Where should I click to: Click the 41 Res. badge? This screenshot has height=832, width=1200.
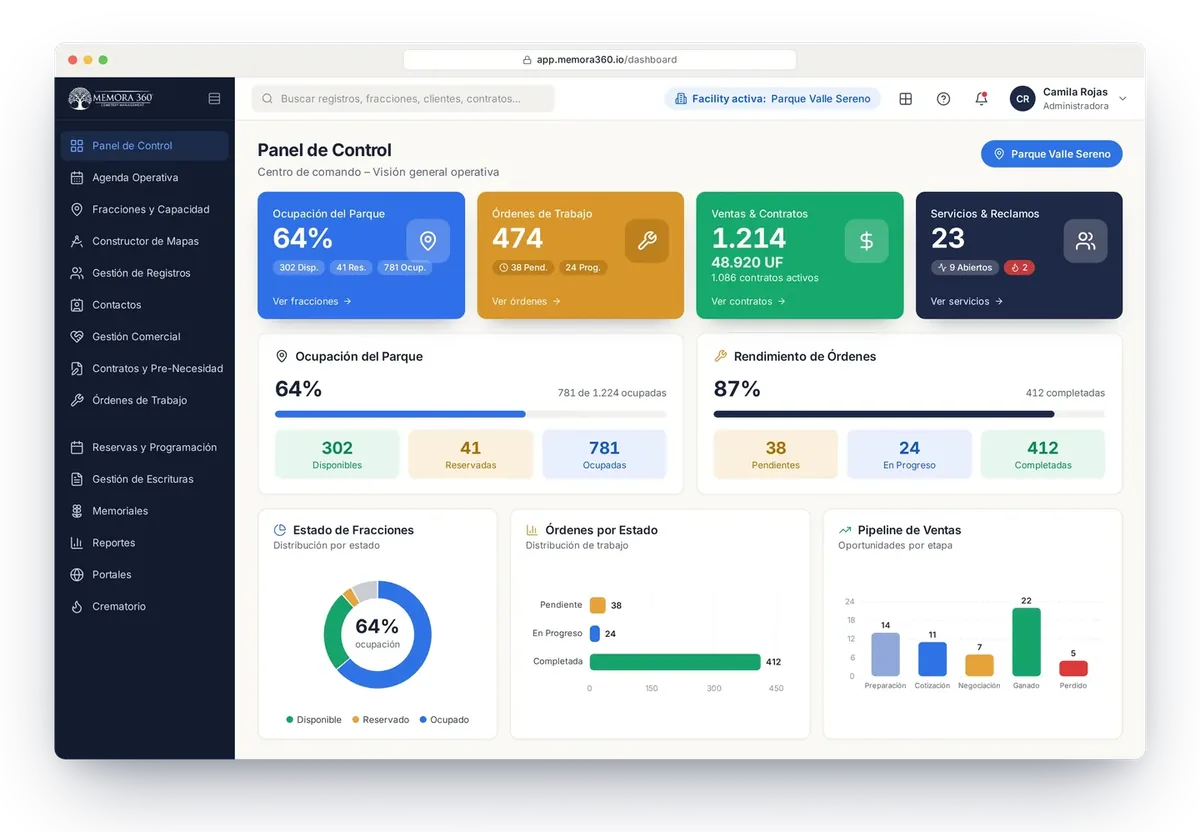point(351,268)
